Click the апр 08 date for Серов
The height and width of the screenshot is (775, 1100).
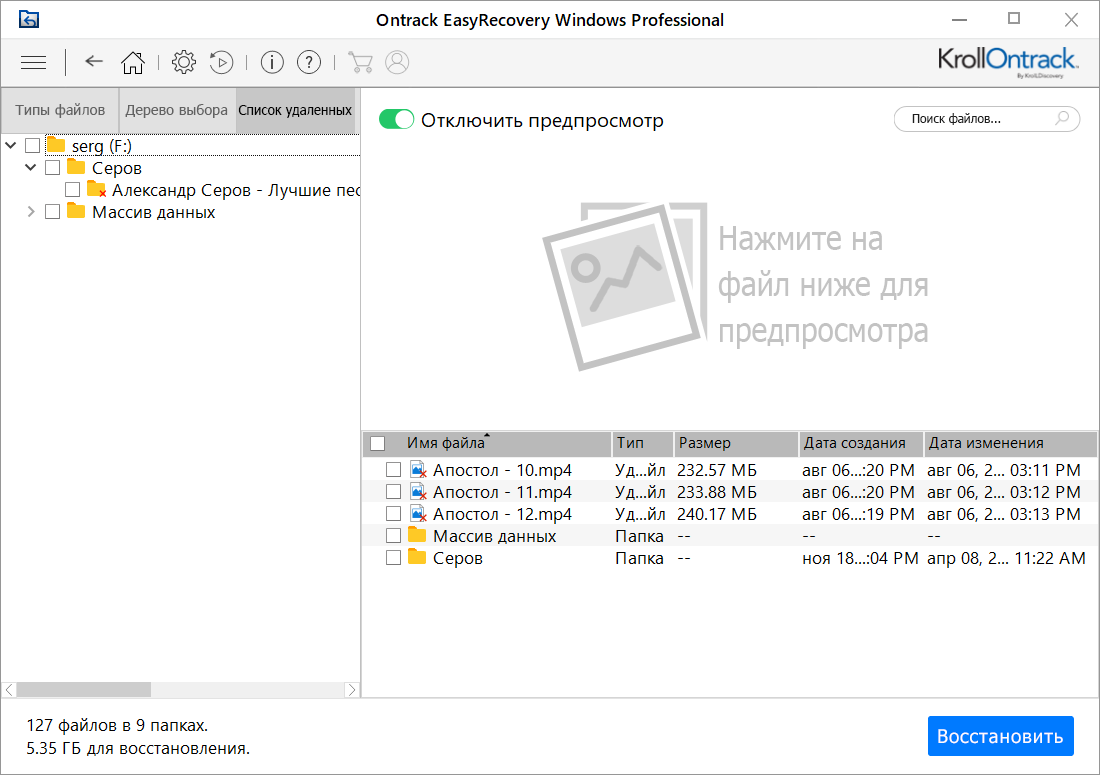(x=1006, y=558)
